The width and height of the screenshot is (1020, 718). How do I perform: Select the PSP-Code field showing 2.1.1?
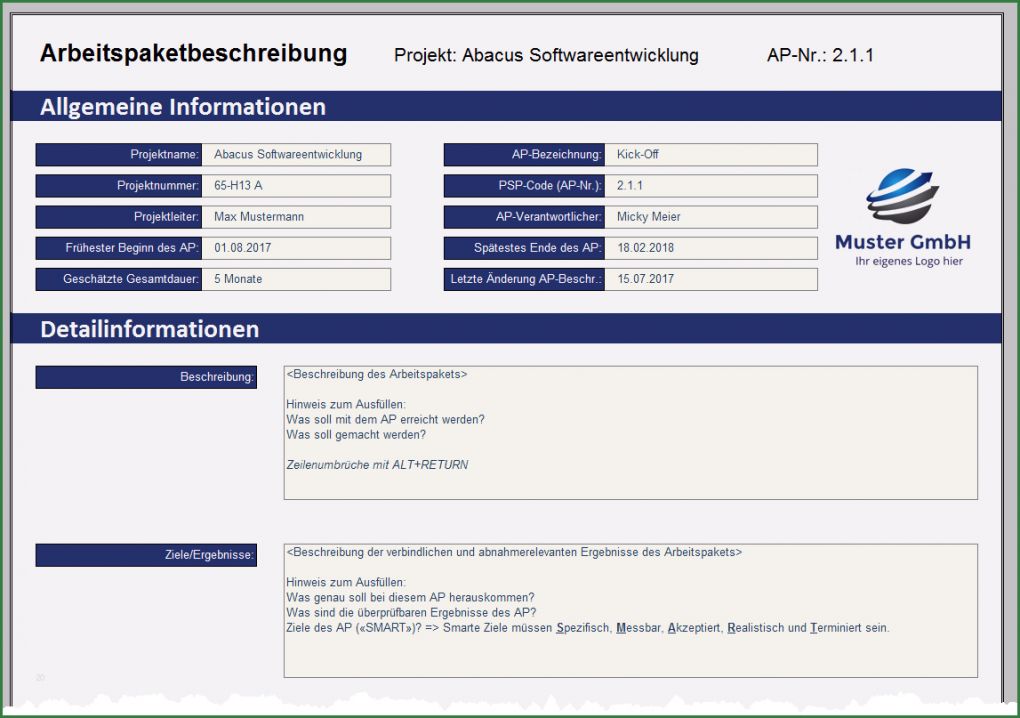coord(710,186)
